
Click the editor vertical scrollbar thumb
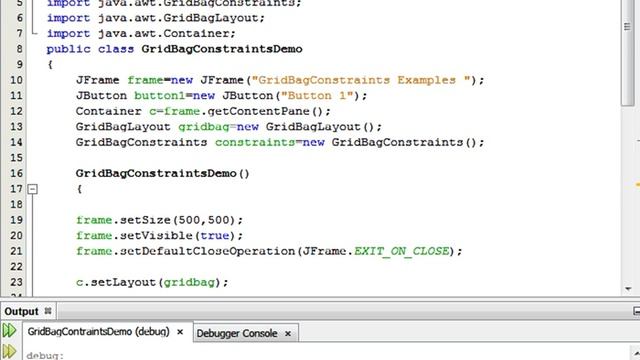click(627, 52)
